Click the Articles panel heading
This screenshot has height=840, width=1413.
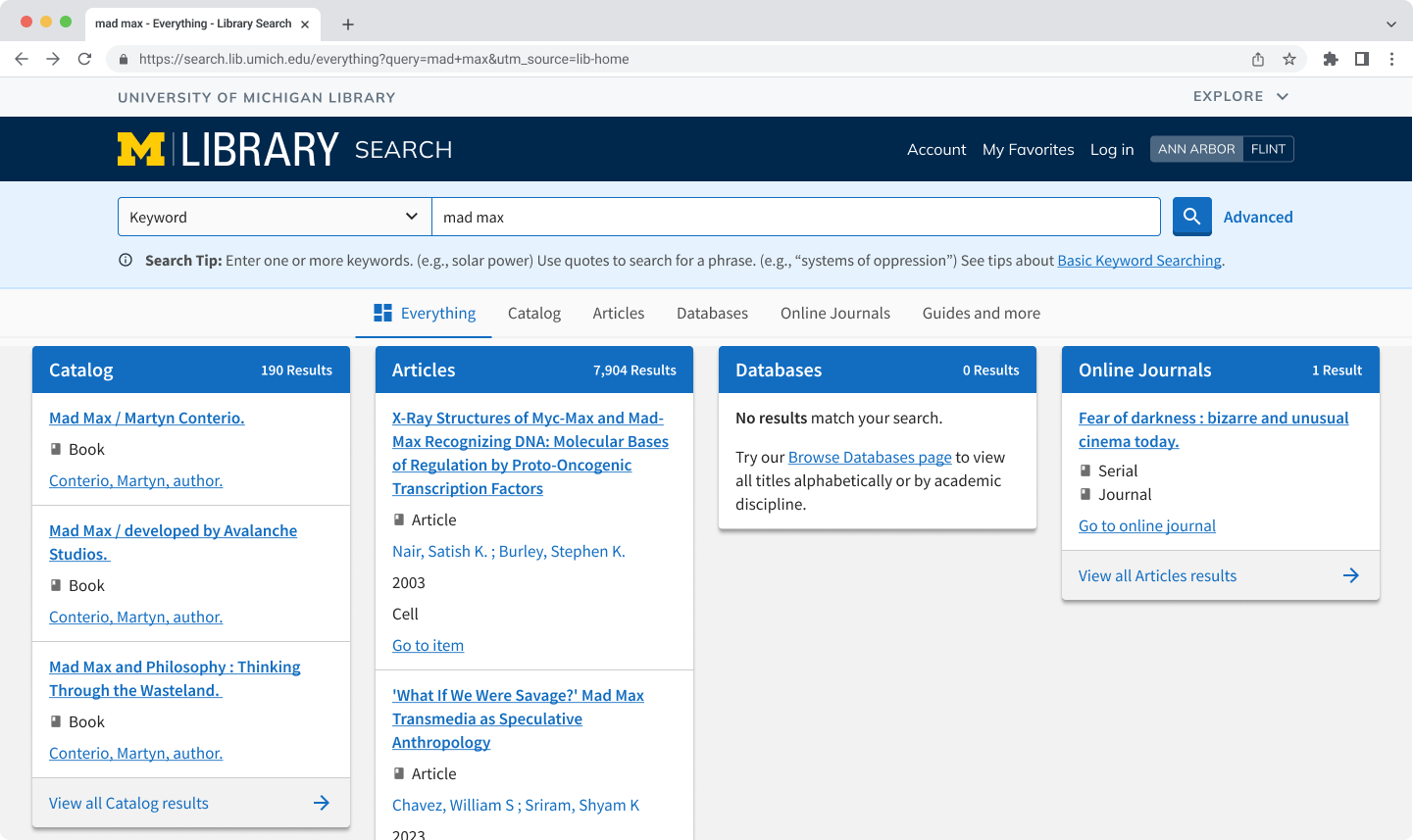click(x=424, y=370)
